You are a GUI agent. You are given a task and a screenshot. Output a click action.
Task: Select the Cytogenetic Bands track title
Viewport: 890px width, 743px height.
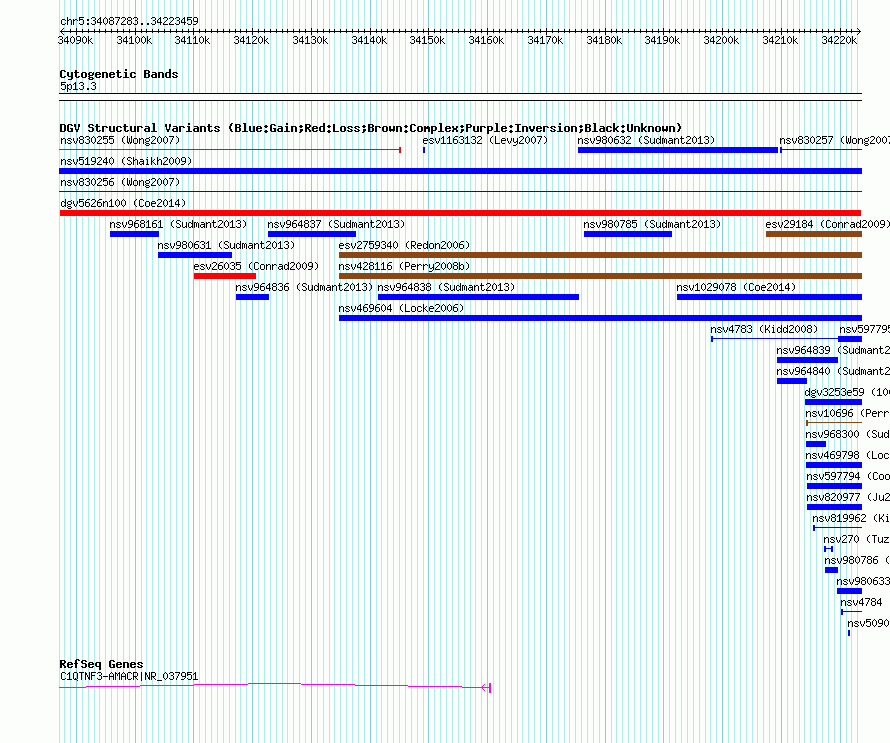coord(119,74)
